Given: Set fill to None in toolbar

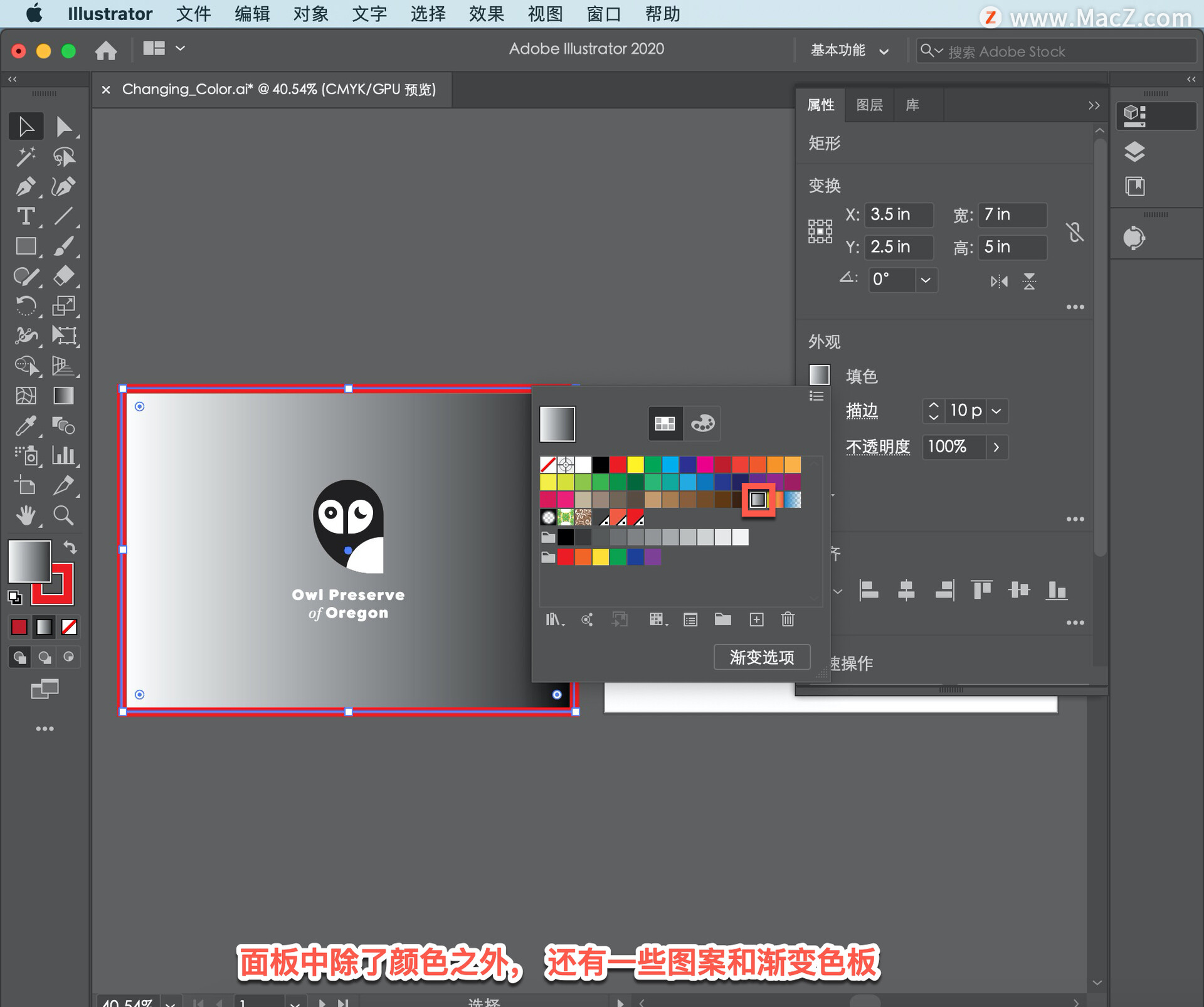Looking at the screenshot, I should [69, 626].
